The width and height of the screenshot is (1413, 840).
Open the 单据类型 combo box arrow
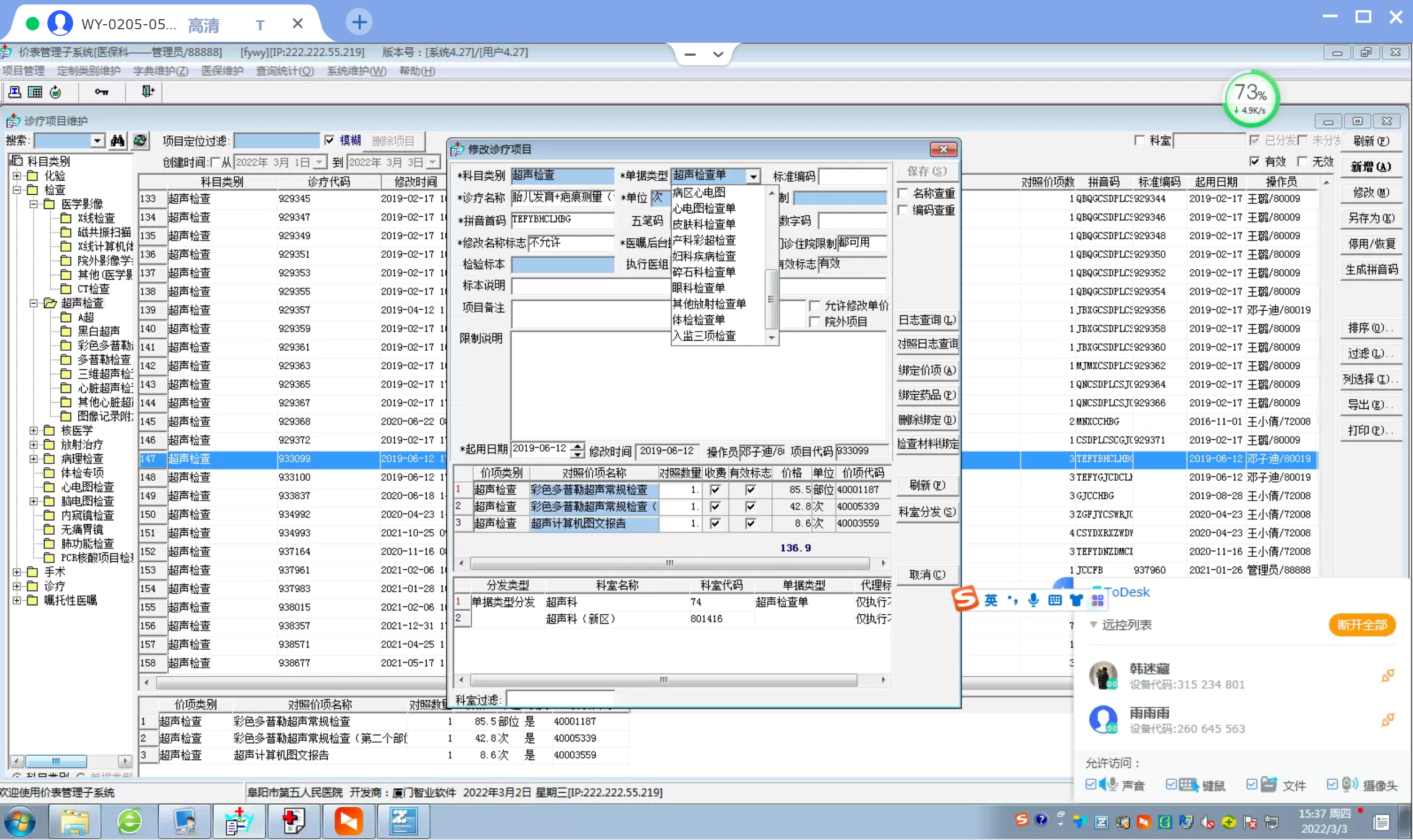(x=753, y=177)
